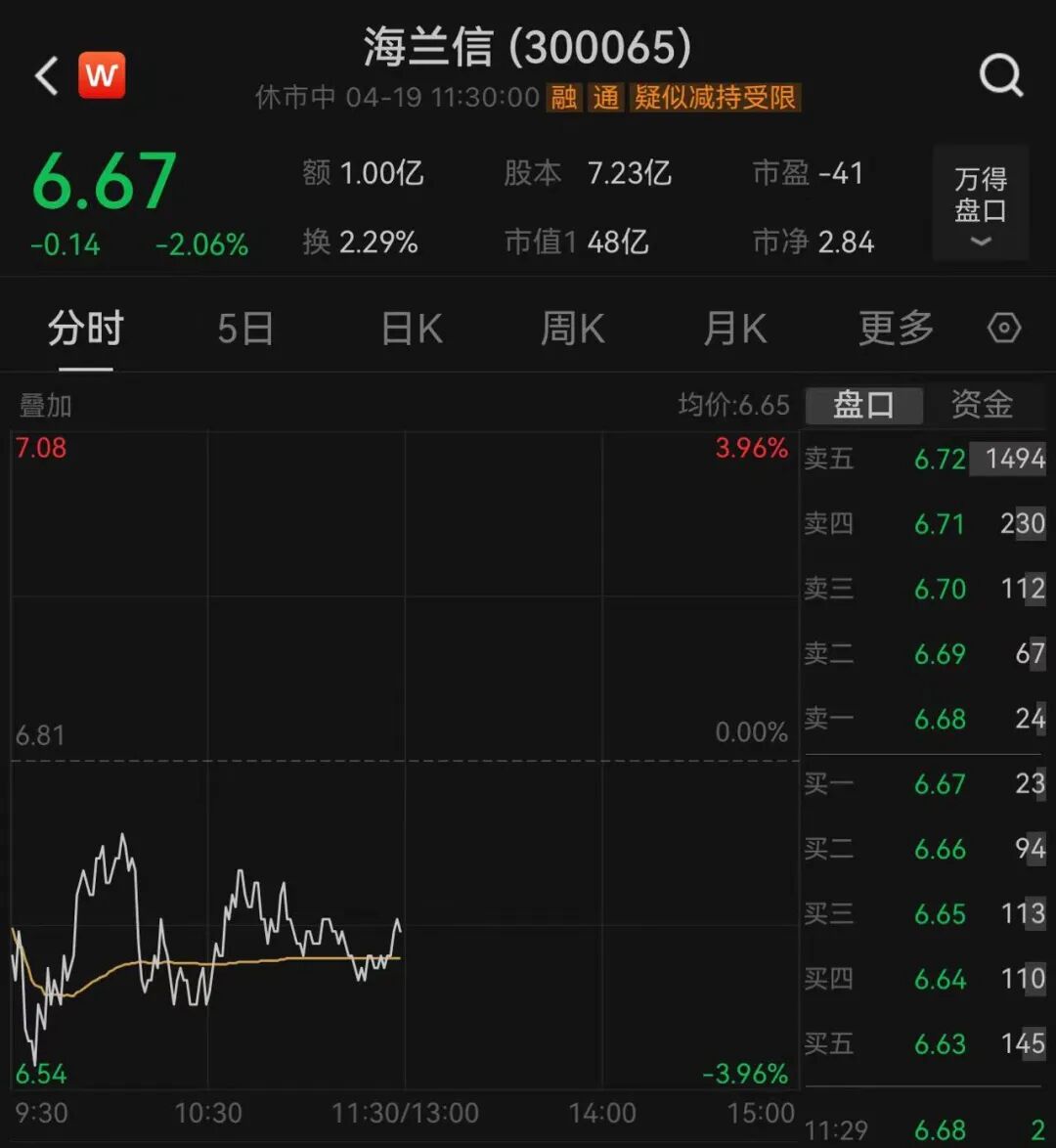Image resolution: width=1056 pixels, height=1148 pixels.
Task: Click the 盘口 order book tab
Action: pos(864,405)
